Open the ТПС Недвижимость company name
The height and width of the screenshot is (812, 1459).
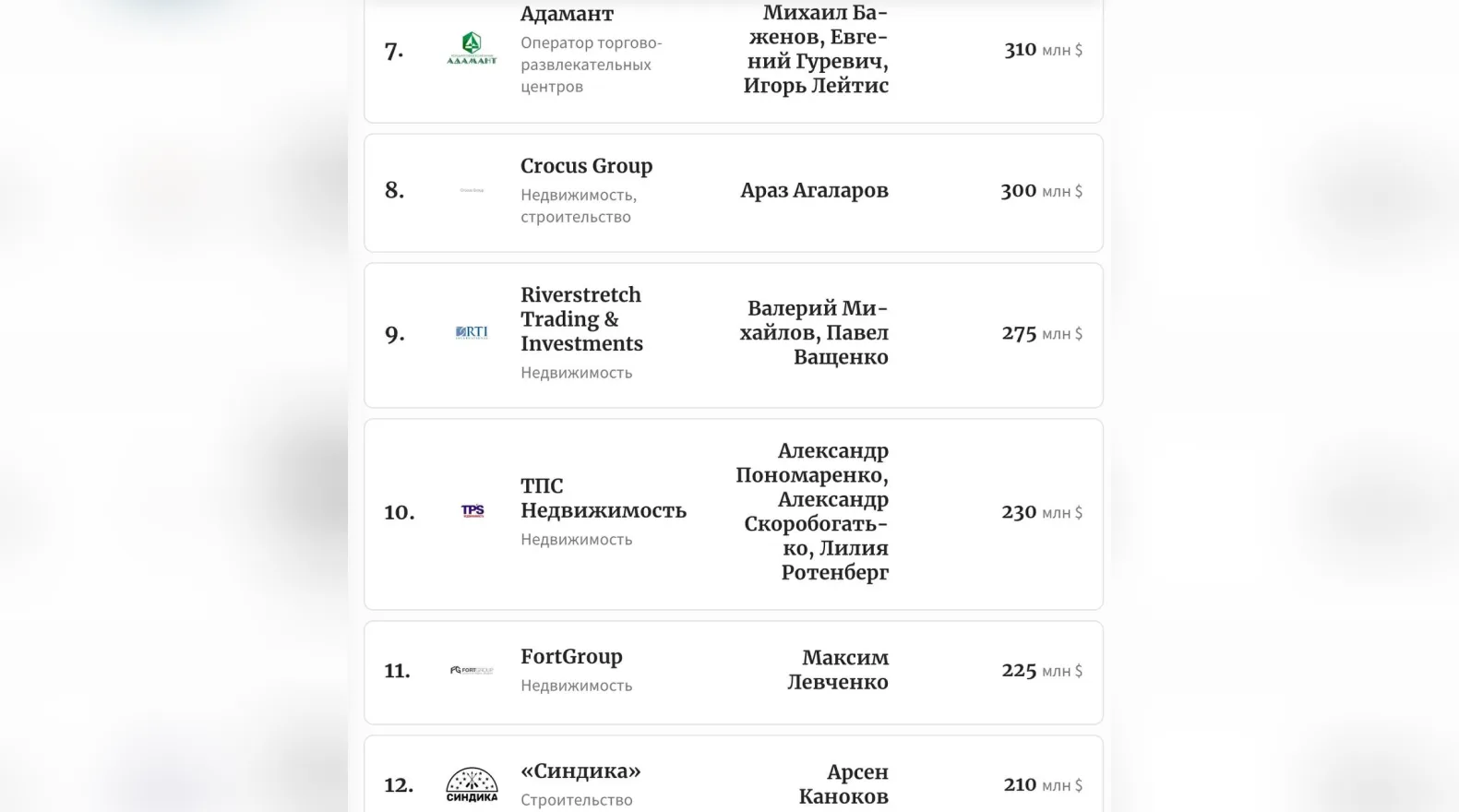603,498
